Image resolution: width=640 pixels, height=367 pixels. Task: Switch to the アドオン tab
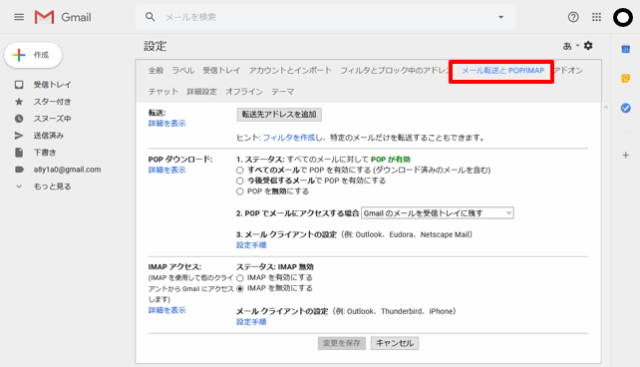(568, 71)
